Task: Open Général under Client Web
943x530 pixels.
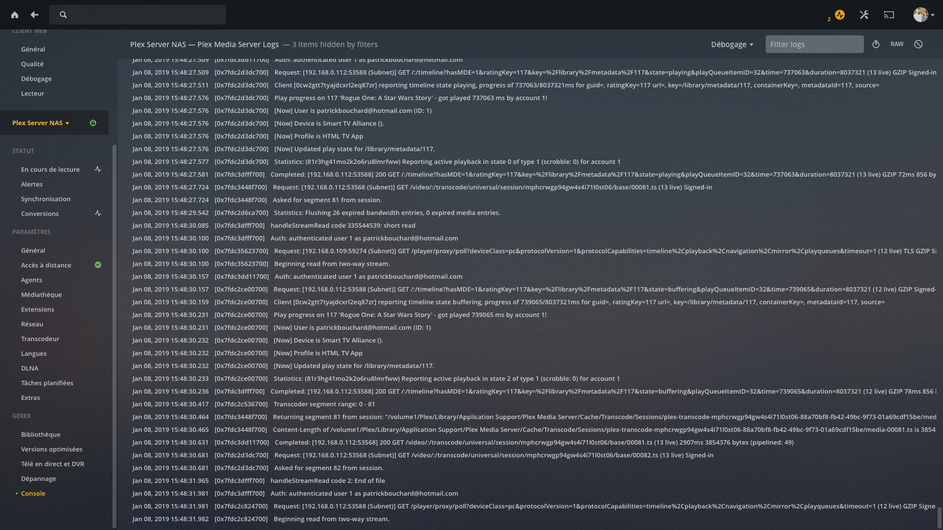Action: pyautogui.click(x=33, y=49)
